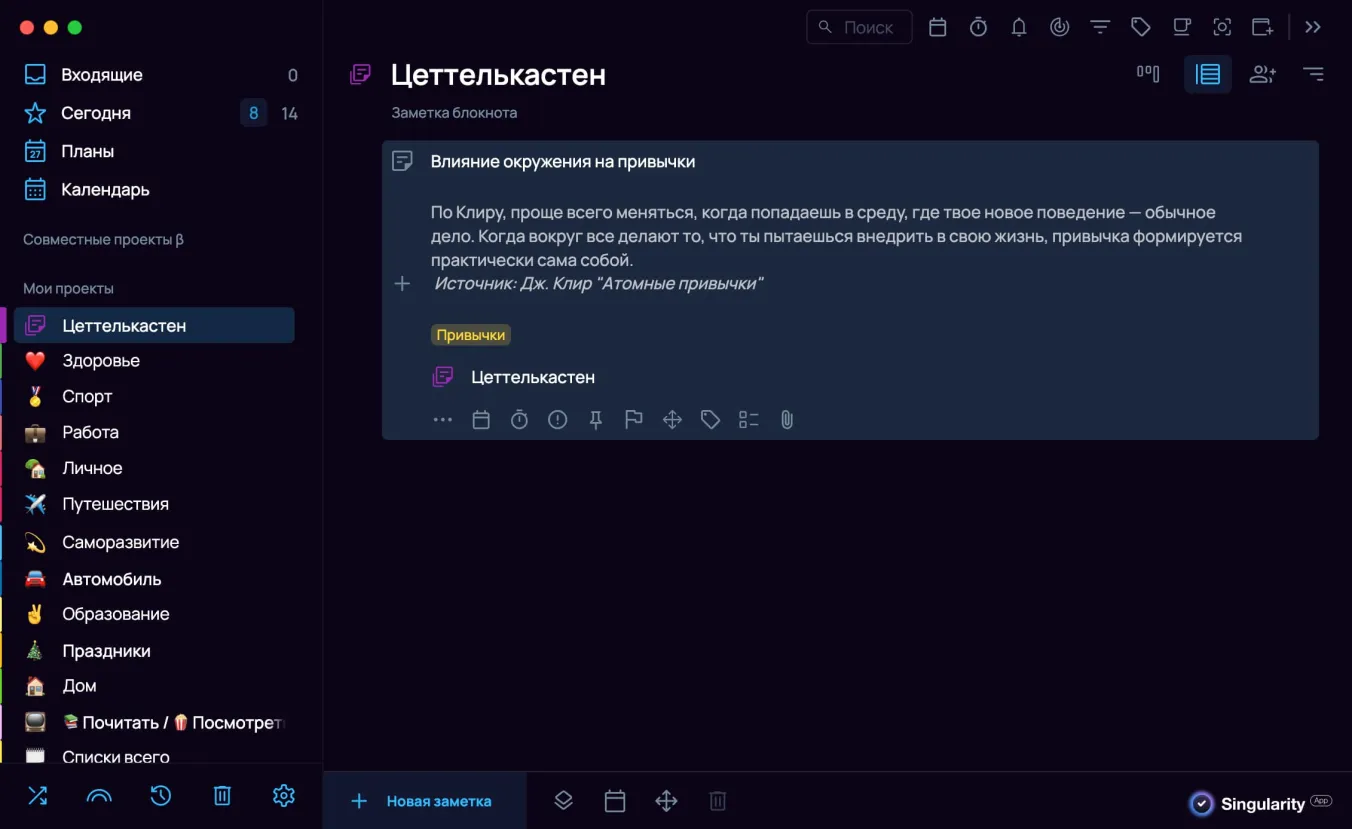Image resolution: width=1352 pixels, height=829 pixels.
Task: Collapse the Мои проекты section header
Action: 69,288
